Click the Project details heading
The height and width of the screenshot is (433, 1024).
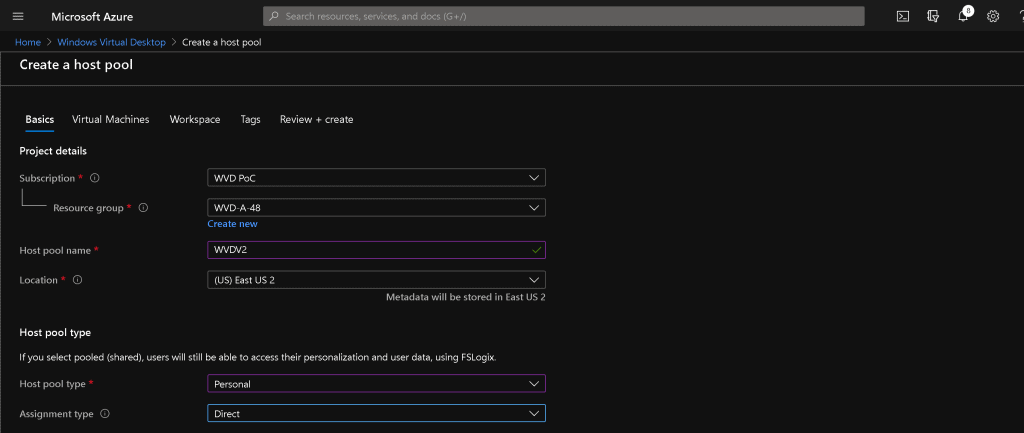[x=53, y=151]
